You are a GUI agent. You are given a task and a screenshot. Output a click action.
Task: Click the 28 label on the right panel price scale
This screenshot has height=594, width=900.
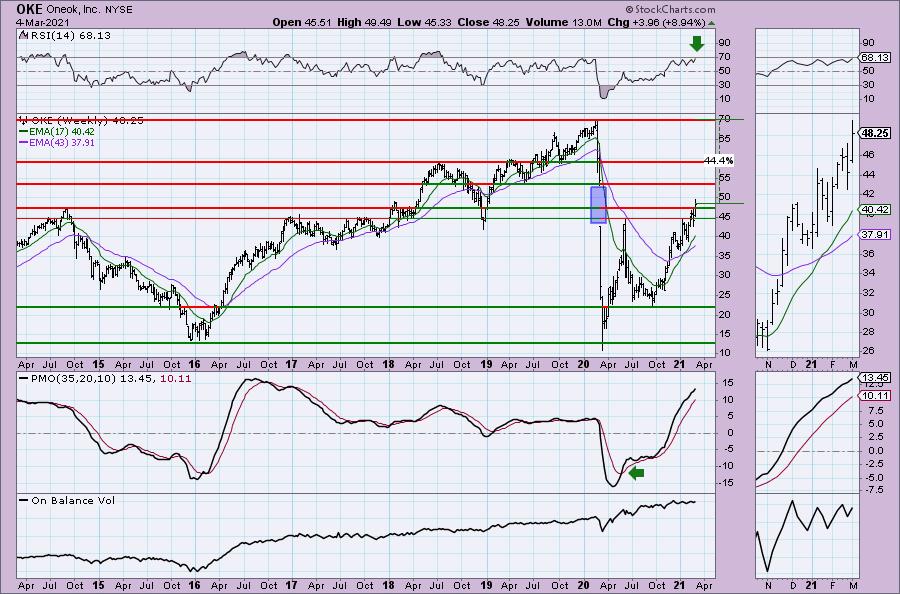pyautogui.click(x=868, y=332)
